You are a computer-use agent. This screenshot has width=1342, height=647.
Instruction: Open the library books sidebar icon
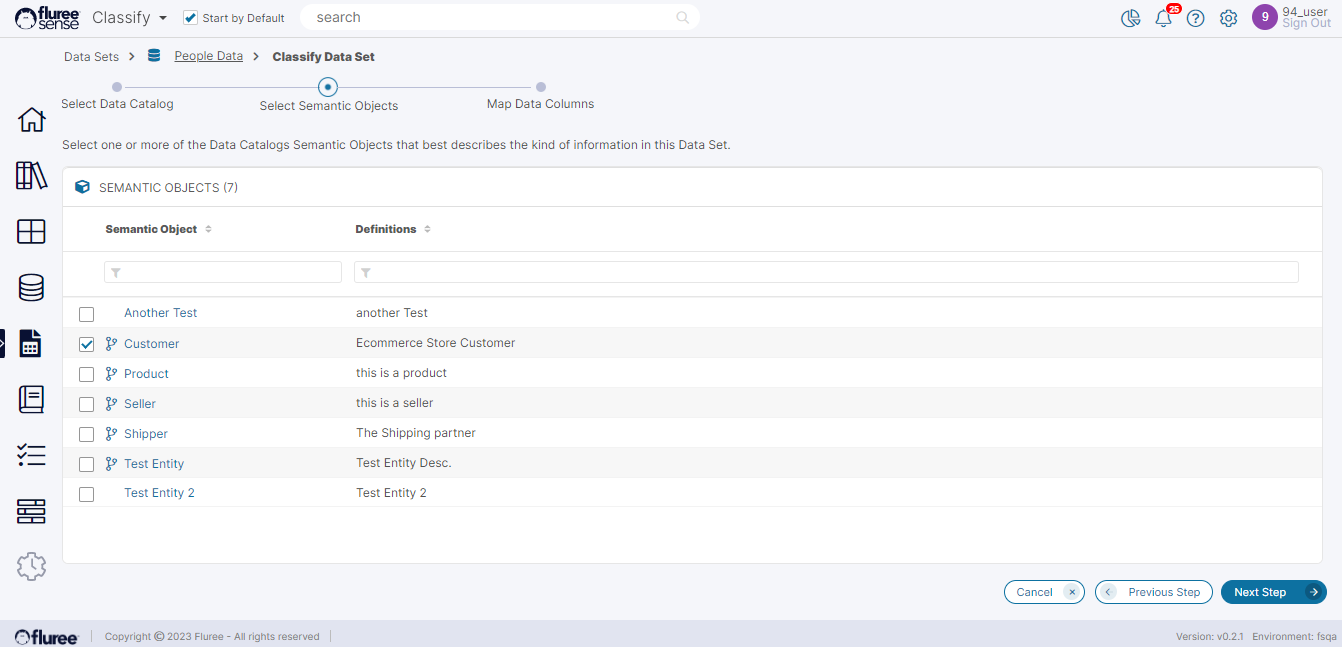click(x=31, y=176)
